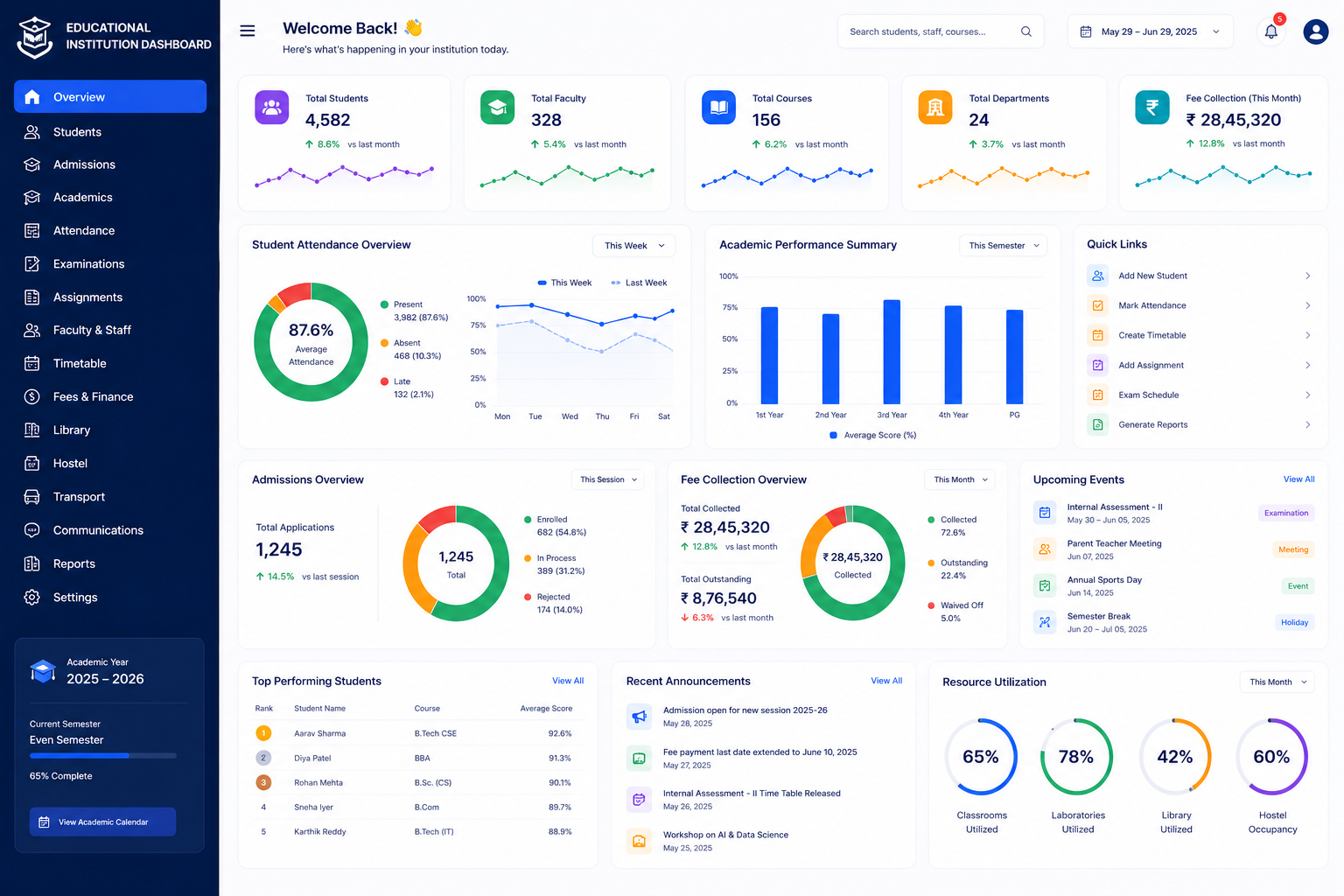Click Classrooms Utilized 65% gauge
This screenshot has width=1344, height=896.
tap(981, 757)
